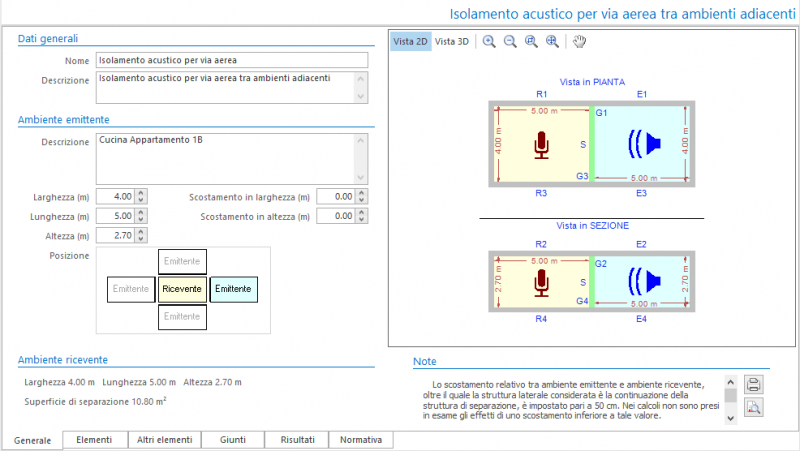The image size is (800, 451).
Task: Select the right highlighted Emittente position box
Action: [233, 289]
